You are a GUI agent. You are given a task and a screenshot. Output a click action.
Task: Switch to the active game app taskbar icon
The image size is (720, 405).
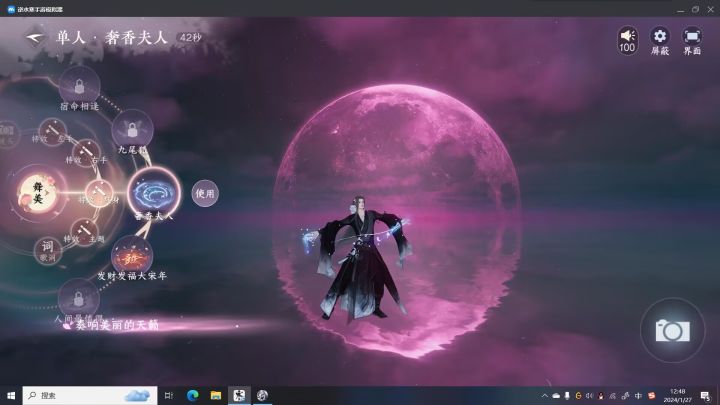pos(239,395)
